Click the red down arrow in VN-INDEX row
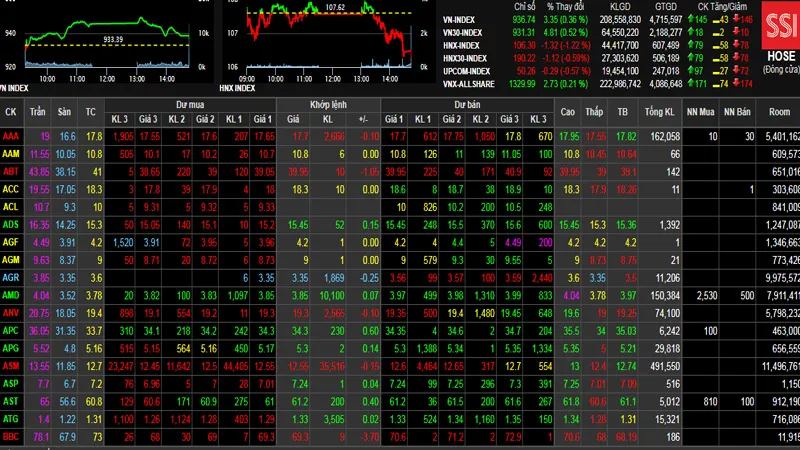Viewport: 800px width, 450px height. (736, 19)
